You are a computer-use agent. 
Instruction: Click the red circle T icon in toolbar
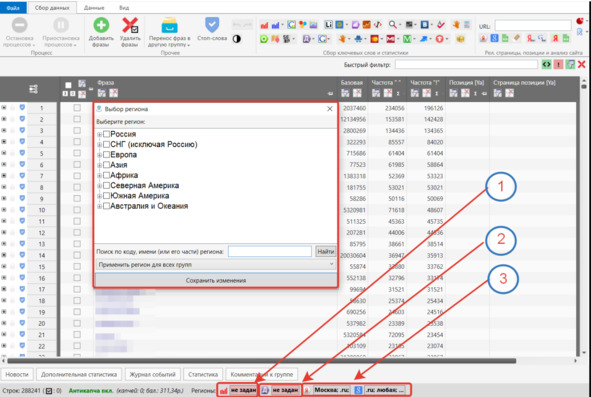pos(439,39)
